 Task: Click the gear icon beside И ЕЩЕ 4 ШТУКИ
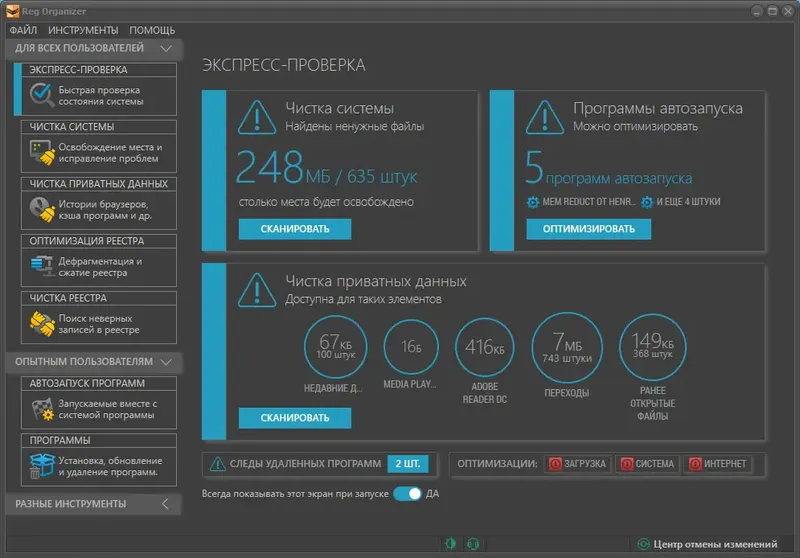(x=646, y=202)
